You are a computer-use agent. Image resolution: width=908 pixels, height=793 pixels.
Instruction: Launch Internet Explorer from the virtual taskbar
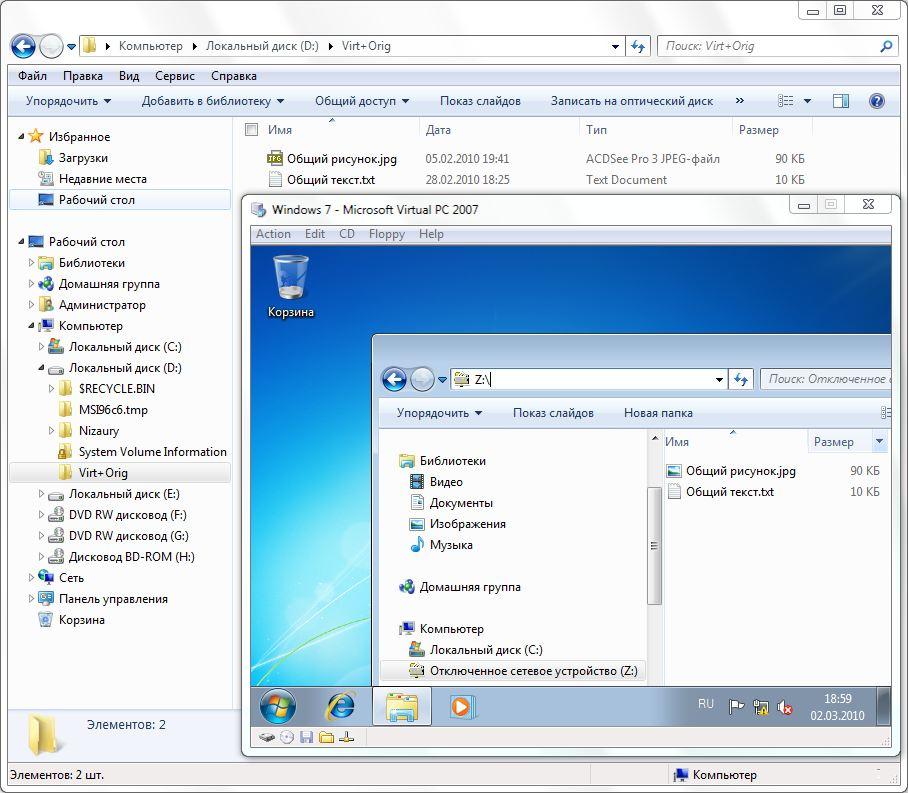pos(341,706)
